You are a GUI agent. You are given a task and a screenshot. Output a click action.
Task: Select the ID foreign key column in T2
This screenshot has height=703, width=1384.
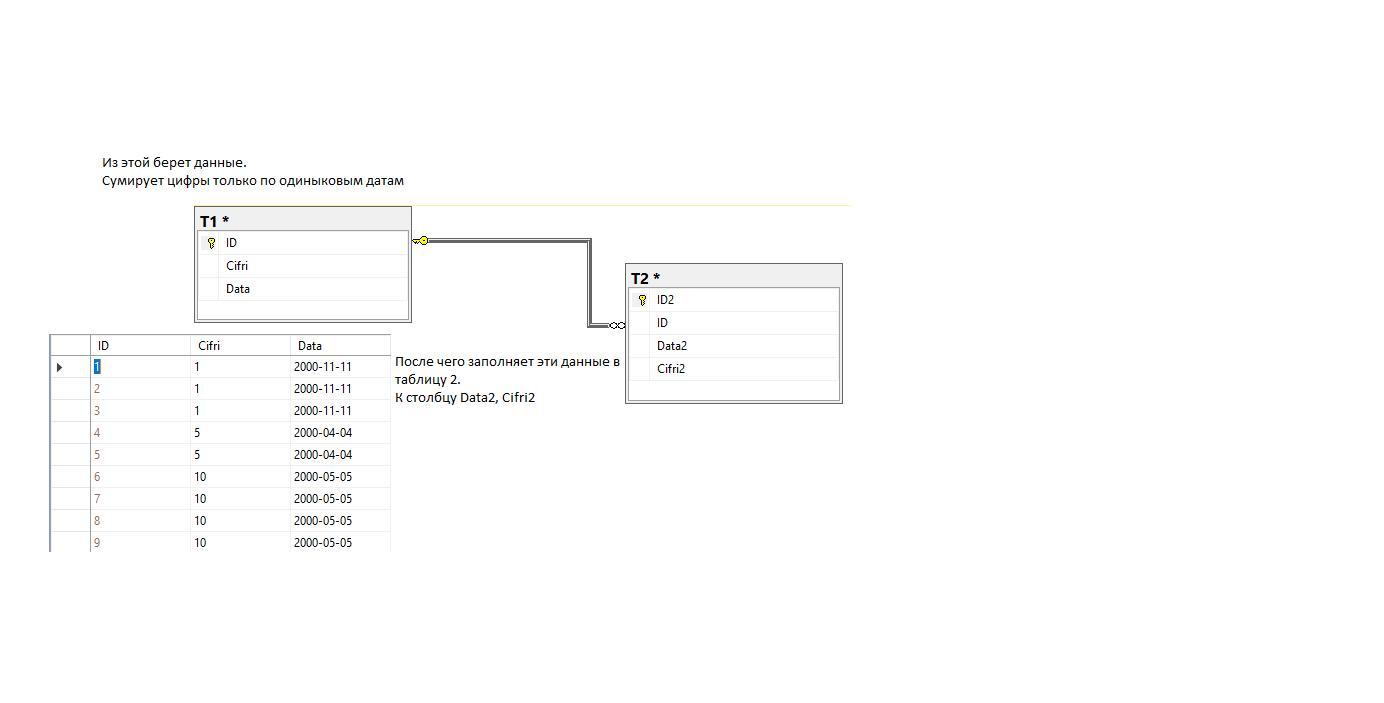(662, 323)
